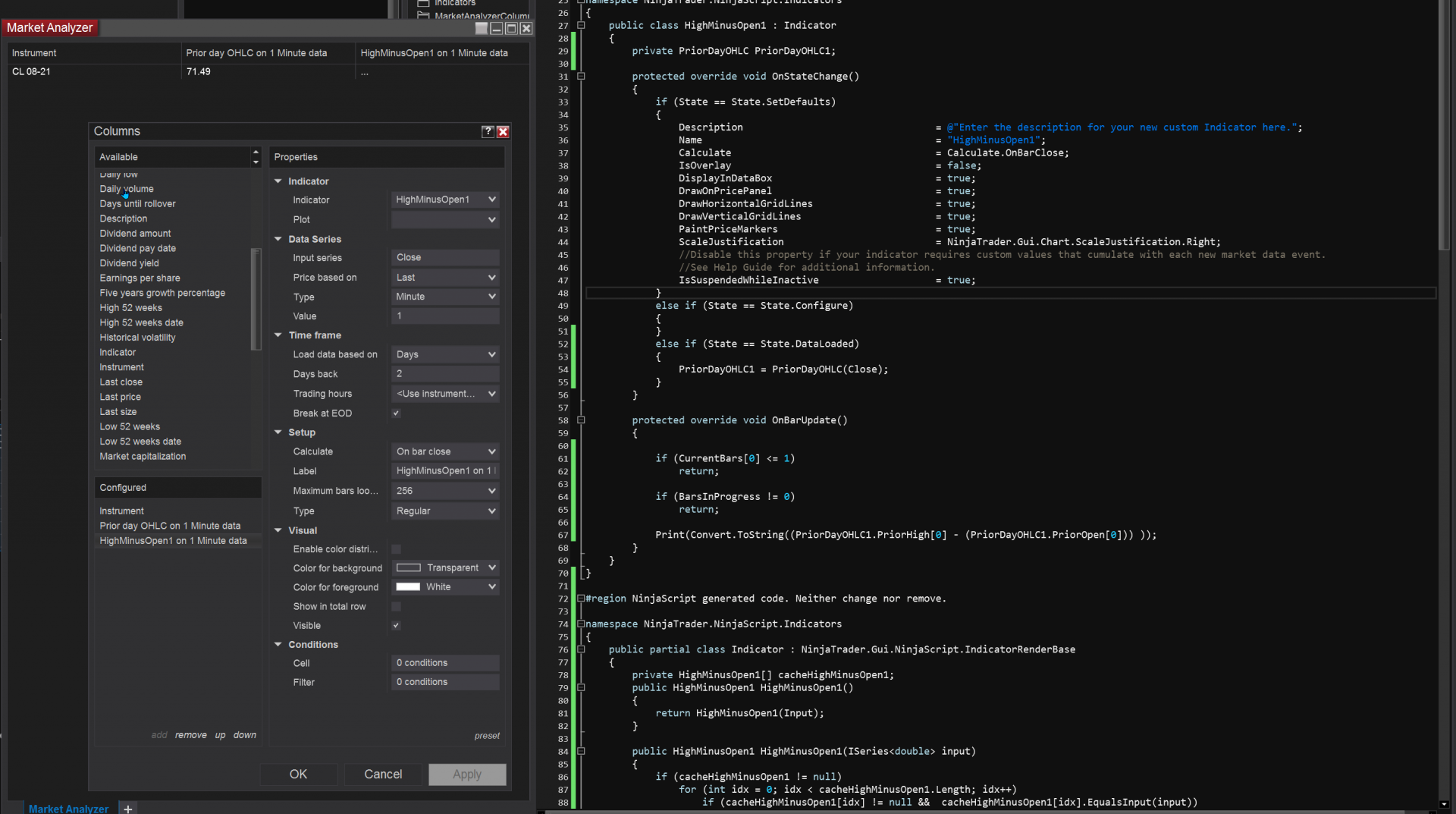The image size is (1456, 814).
Task: Open the Calculate dropdown set to On bar close
Action: pos(445,451)
